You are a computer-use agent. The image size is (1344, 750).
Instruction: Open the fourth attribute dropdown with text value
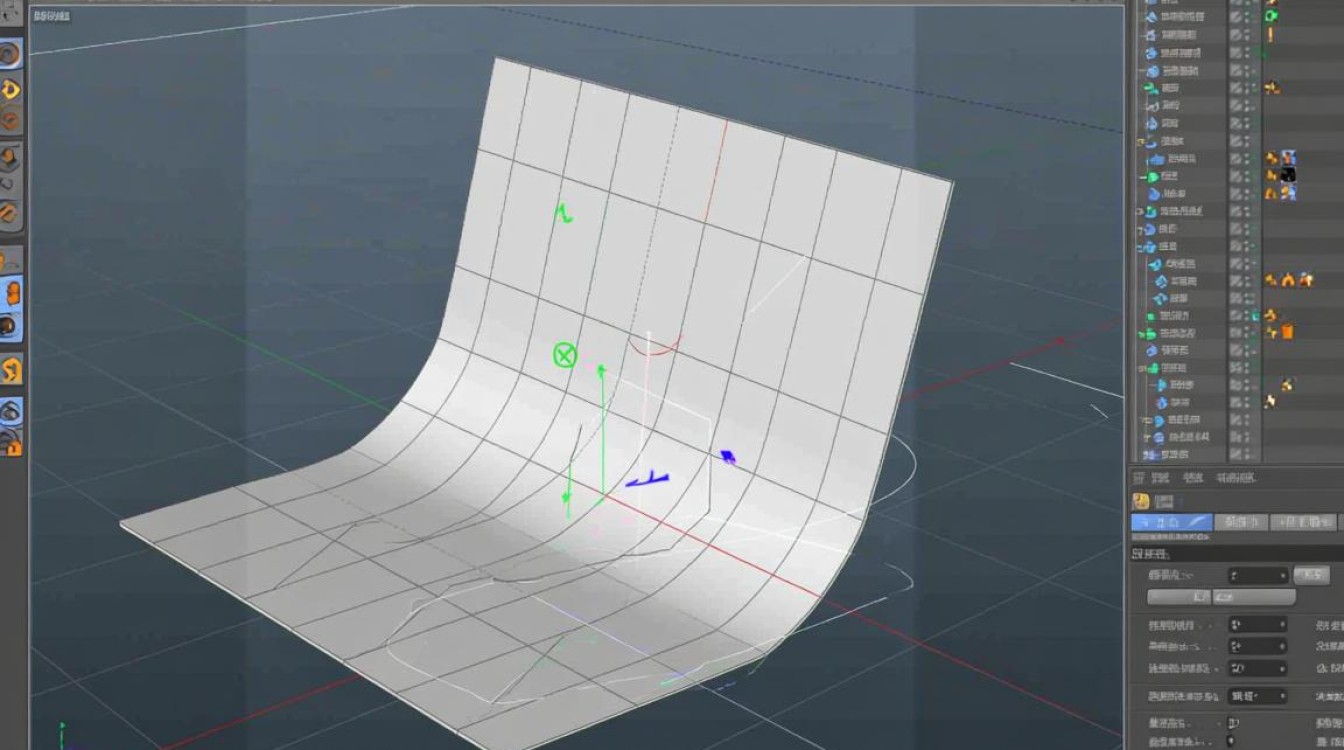tap(1258, 695)
